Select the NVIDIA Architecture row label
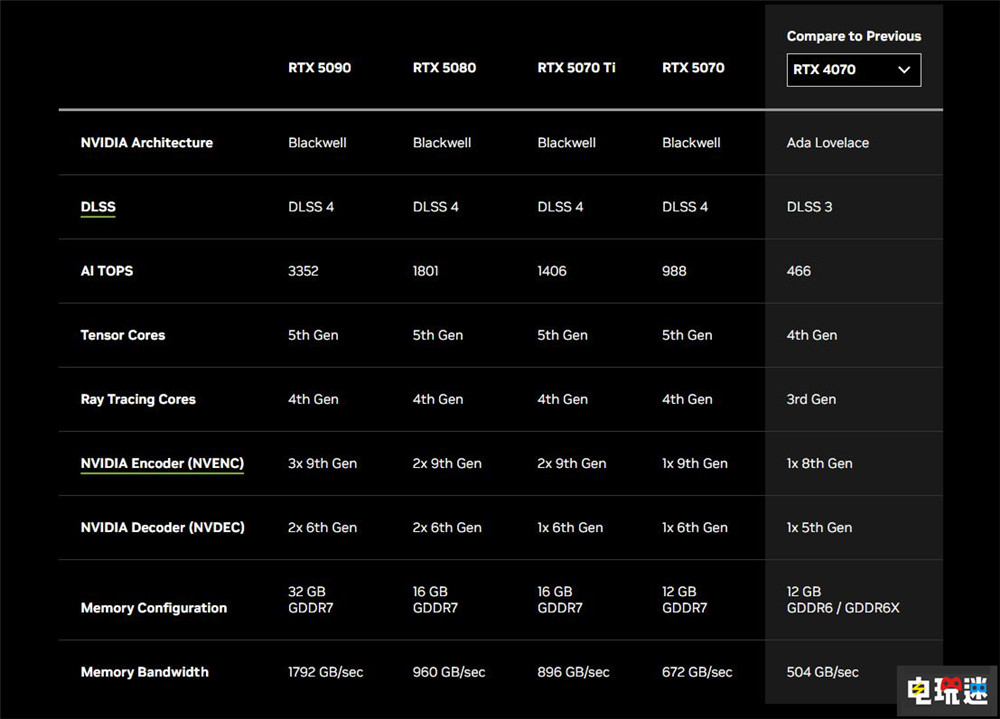The image size is (1000, 719). click(x=146, y=143)
